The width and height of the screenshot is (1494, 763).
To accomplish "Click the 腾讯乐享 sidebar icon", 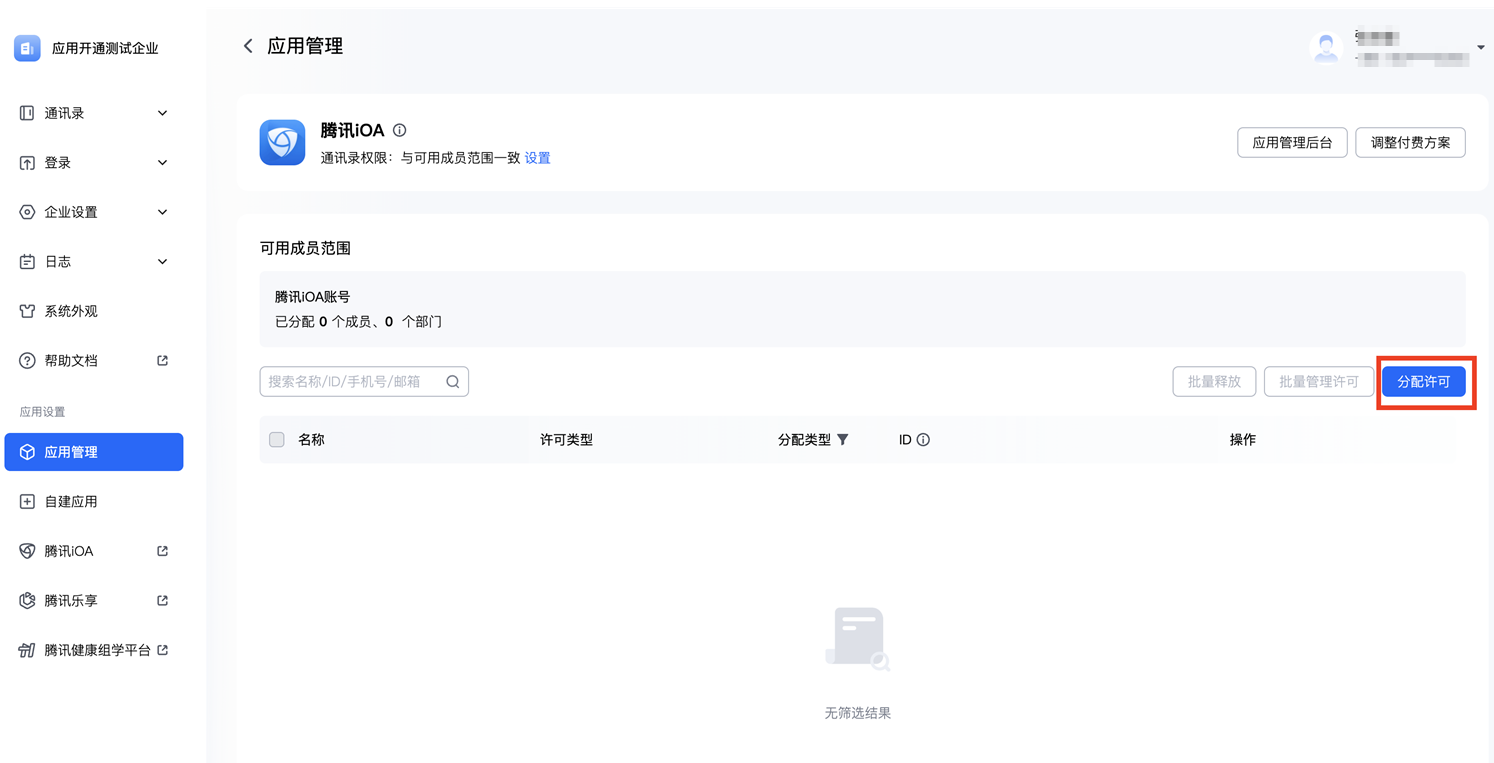I will point(27,601).
